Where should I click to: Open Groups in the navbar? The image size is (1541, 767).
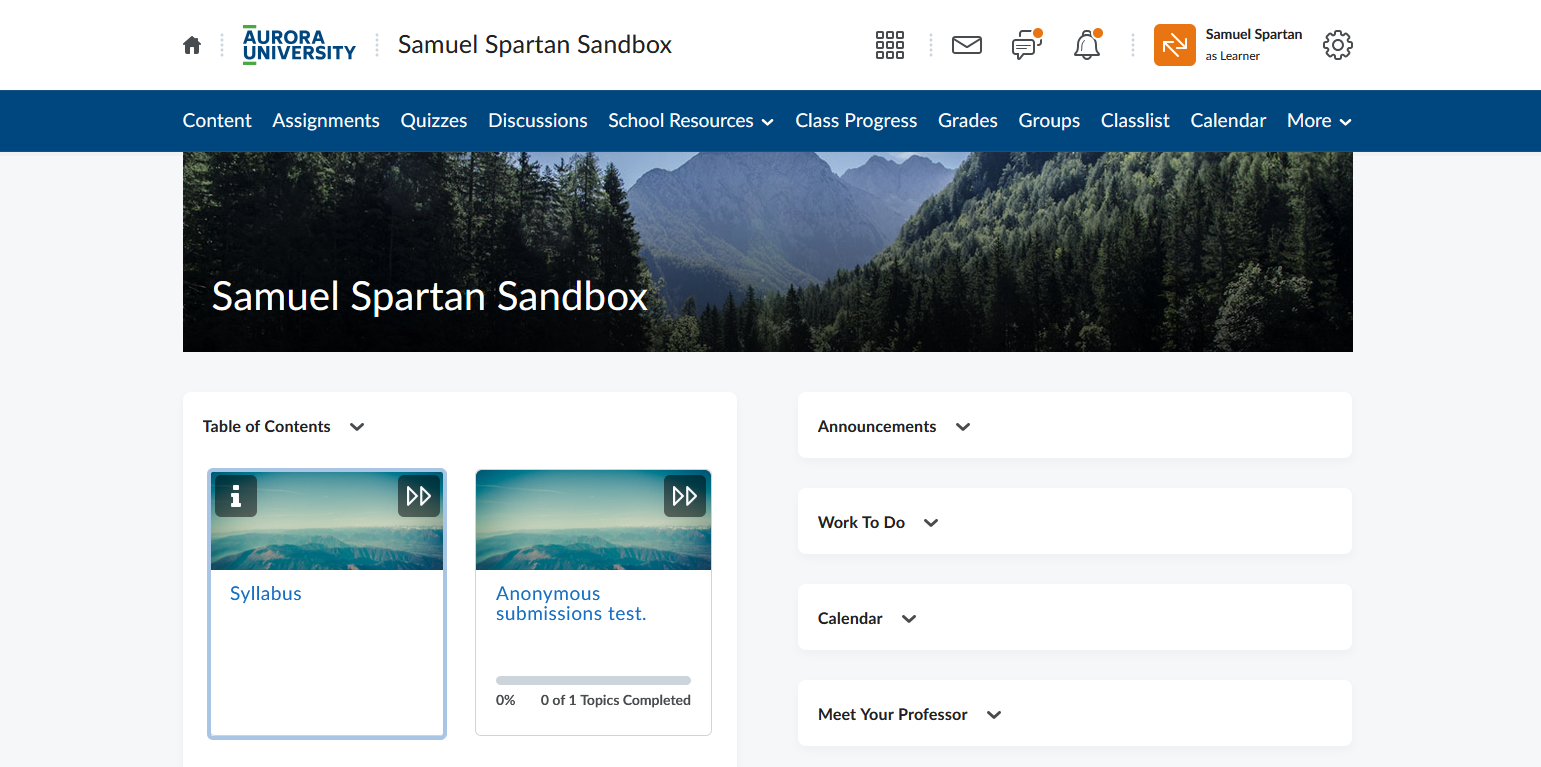click(x=1049, y=121)
